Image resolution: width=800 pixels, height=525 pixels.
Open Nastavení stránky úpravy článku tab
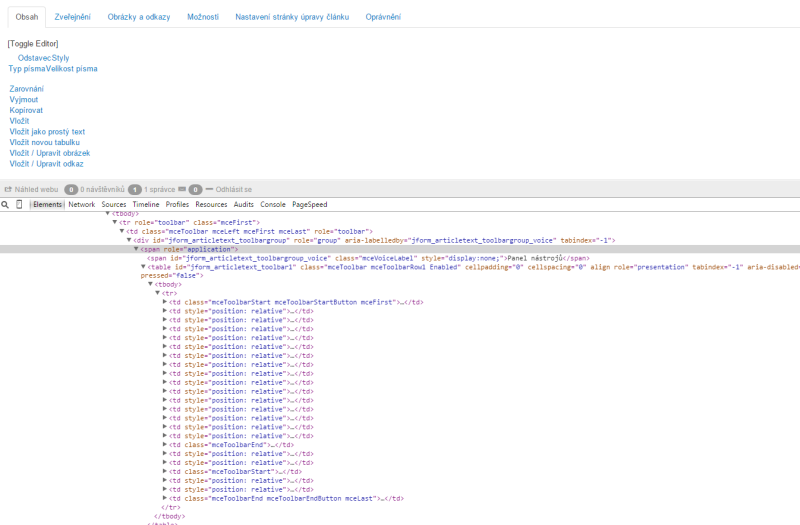(292, 17)
